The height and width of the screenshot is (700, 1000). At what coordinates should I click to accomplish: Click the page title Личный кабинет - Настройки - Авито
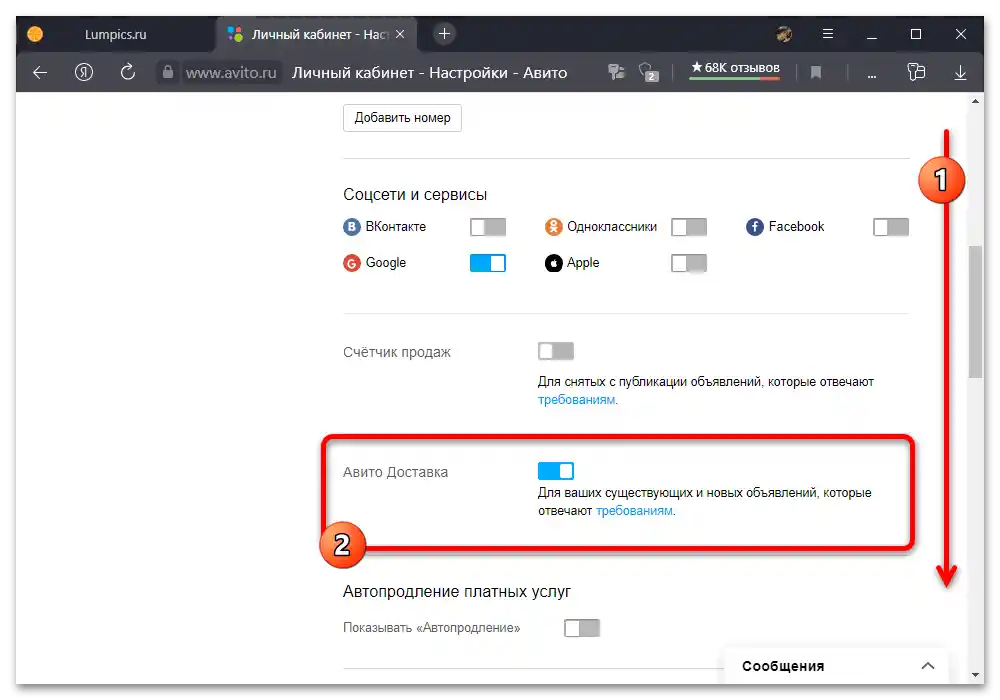(x=429, y=73)
